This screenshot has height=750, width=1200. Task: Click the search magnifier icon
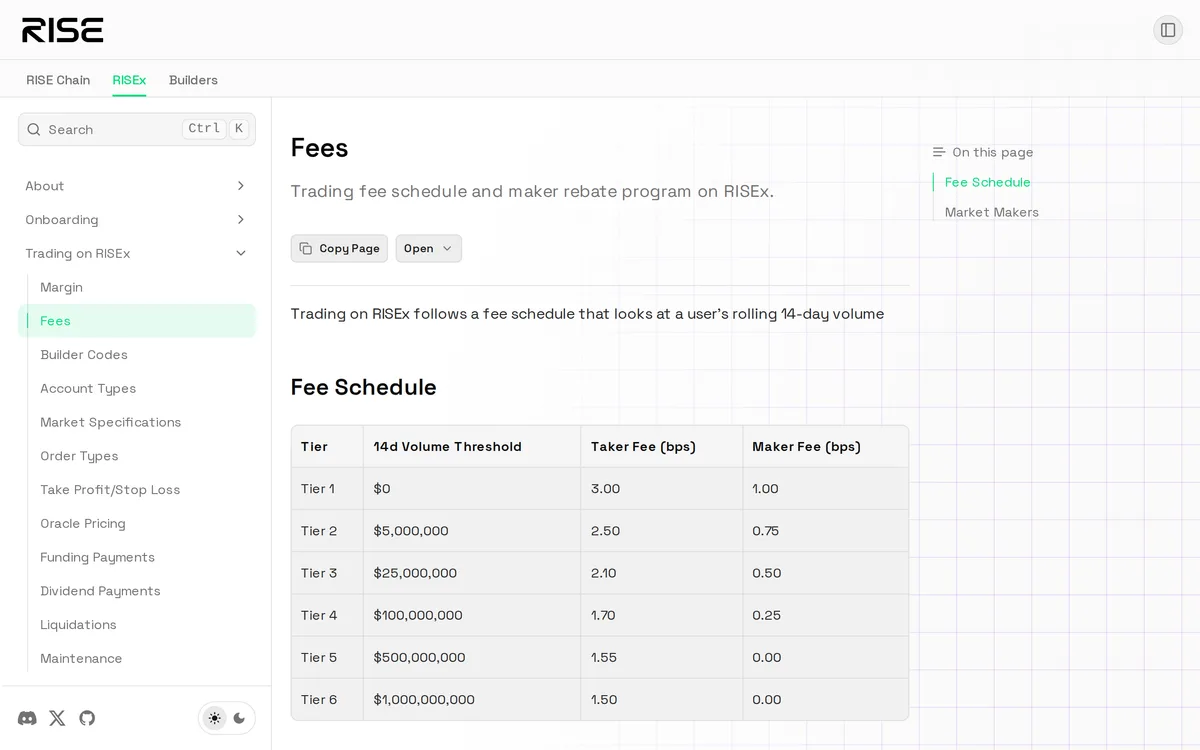tap(34, 129)
